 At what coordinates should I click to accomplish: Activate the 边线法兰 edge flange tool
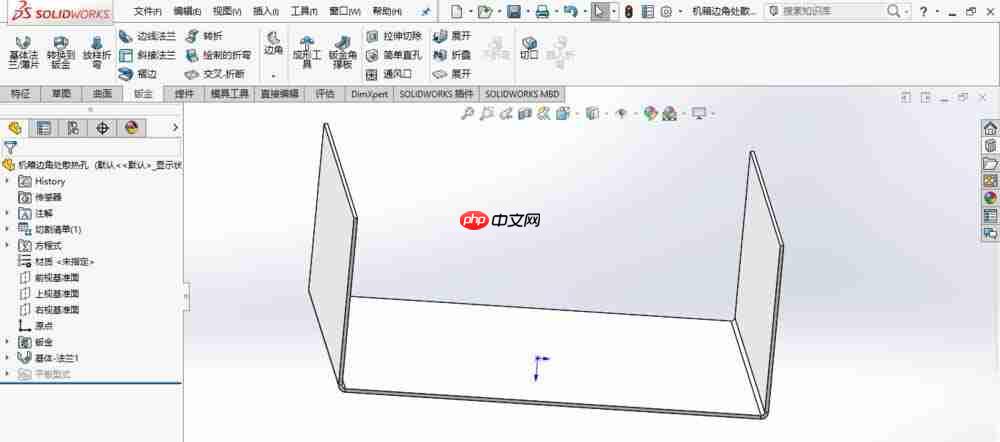click(147, 36)
